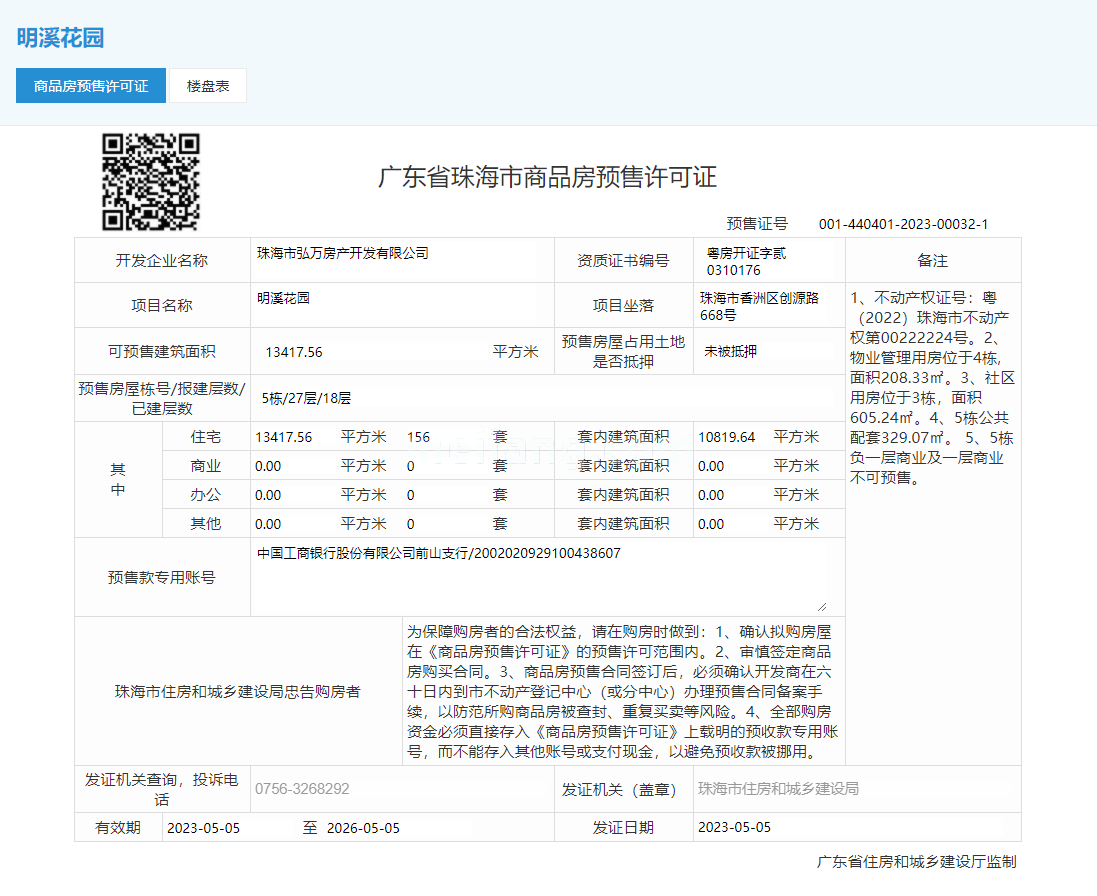Click the textarea resize handle in 预售款专用账号

pos(821,606)
